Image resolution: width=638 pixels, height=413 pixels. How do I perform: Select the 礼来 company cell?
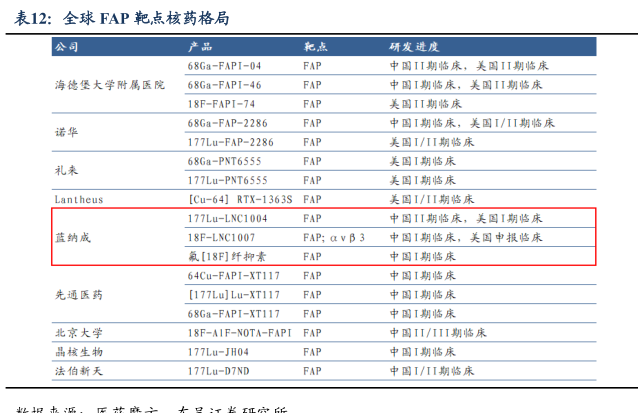[66, 171]
